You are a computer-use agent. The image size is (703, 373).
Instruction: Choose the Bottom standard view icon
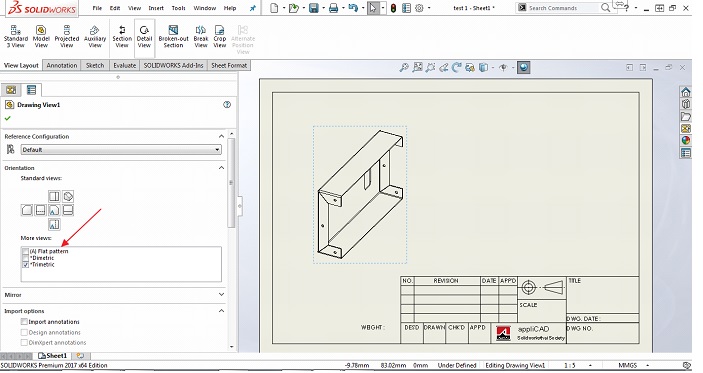[54, 224]
